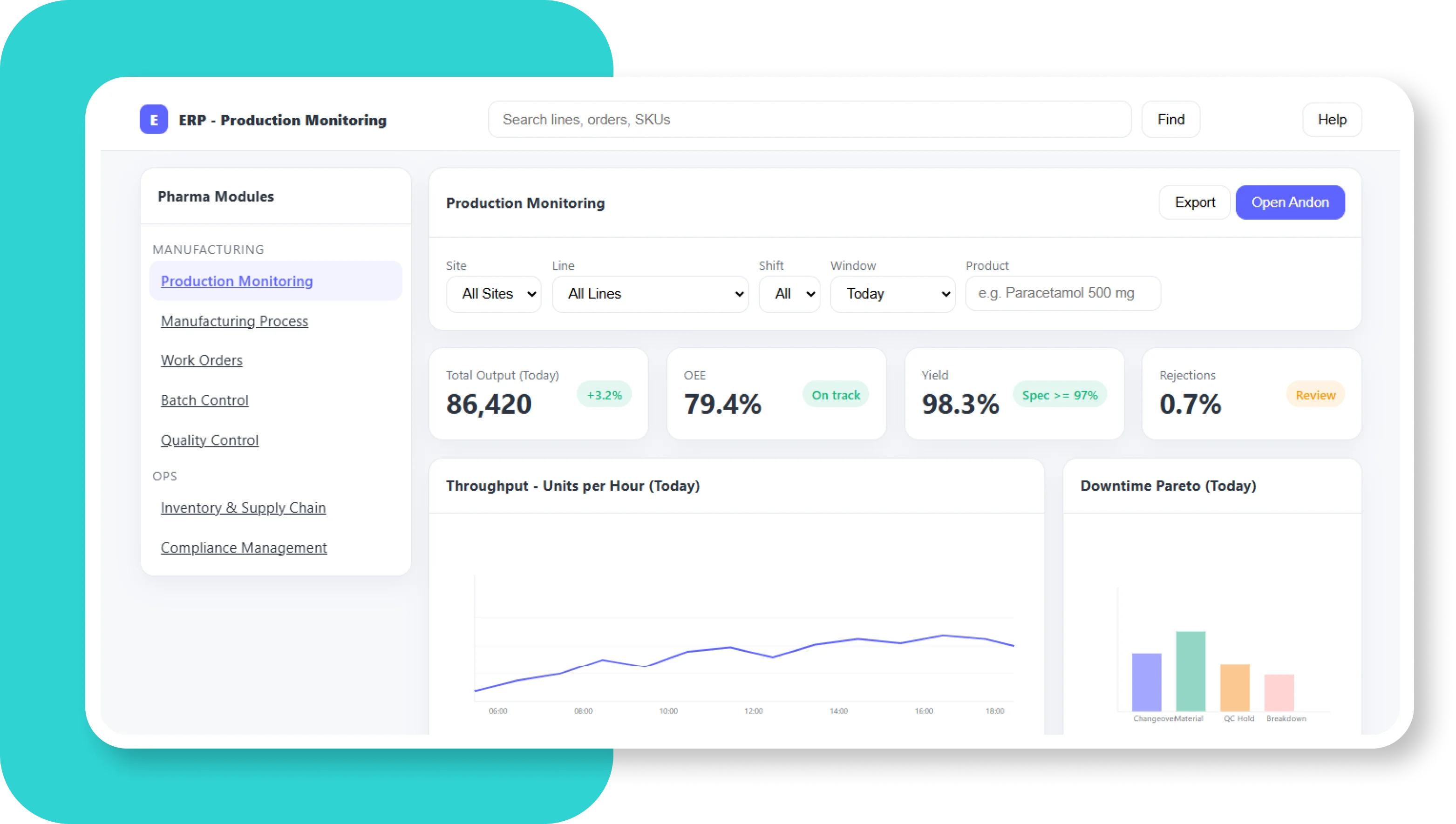Click the orange Review badge on Rejections
The height and width of the screenshot is (824, 1456).
click(x=1315, y=395)
